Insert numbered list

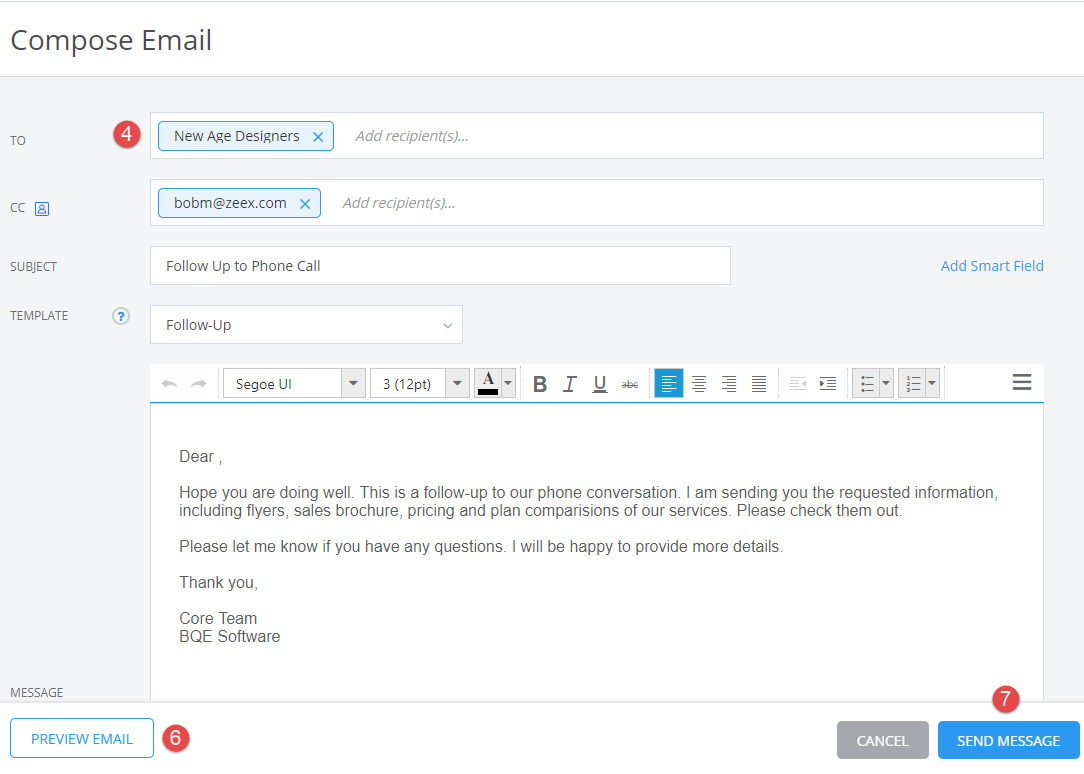click(x=913, y=384)
